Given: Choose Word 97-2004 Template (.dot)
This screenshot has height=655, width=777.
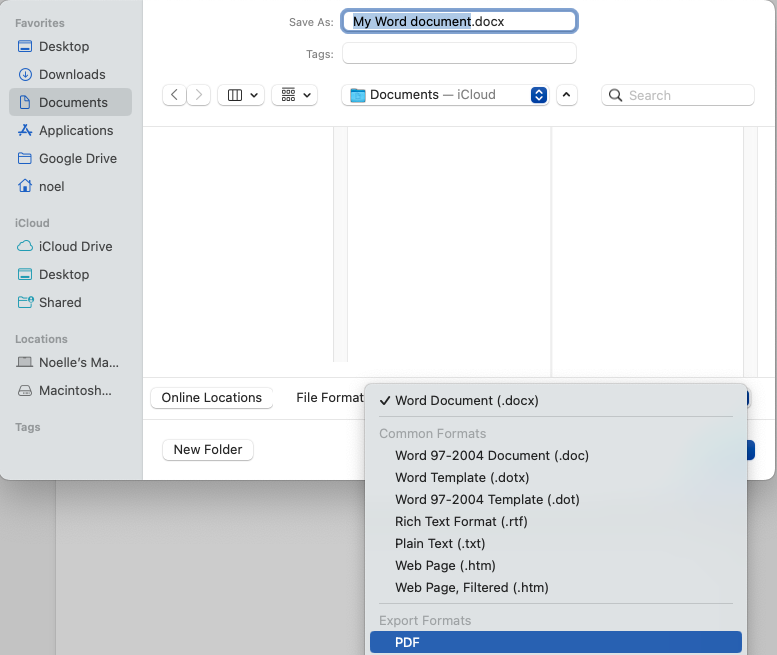Looking at the screenshot, I should click(556, 499).
